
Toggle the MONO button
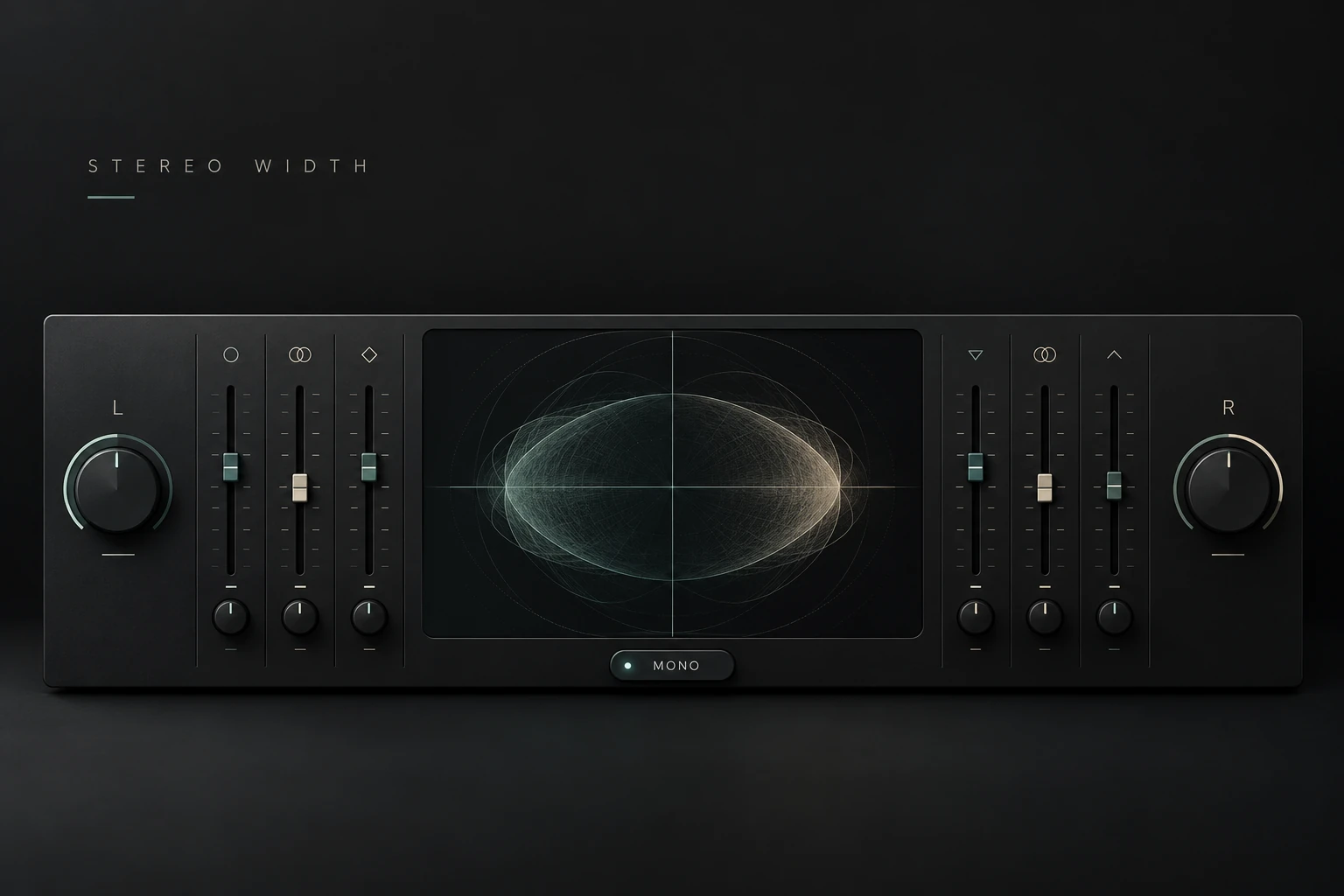coord(672,666)
